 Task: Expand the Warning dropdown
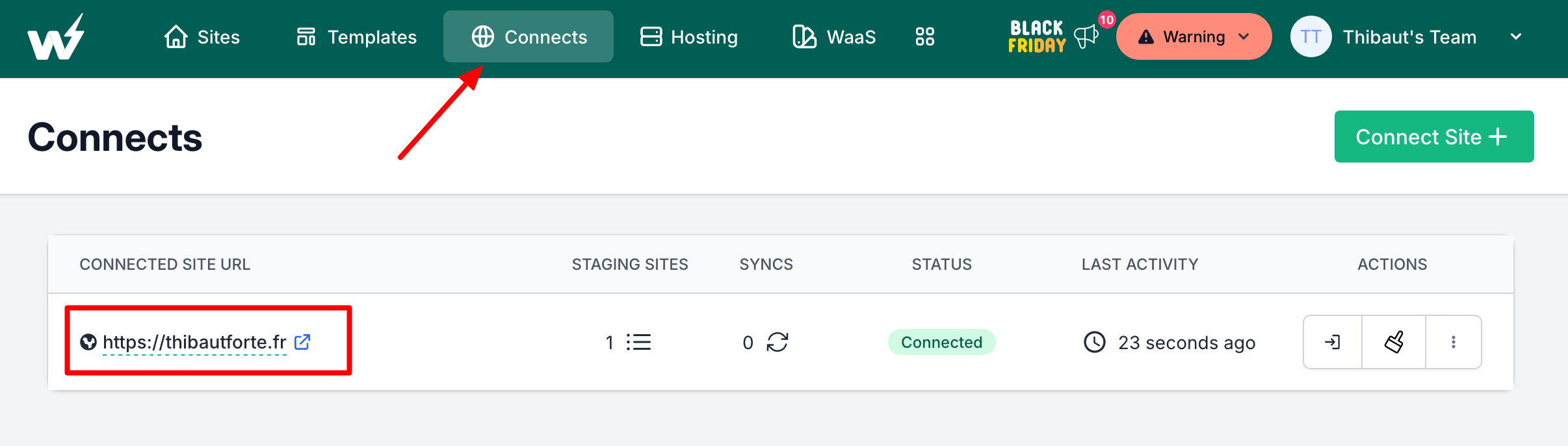1194,36
